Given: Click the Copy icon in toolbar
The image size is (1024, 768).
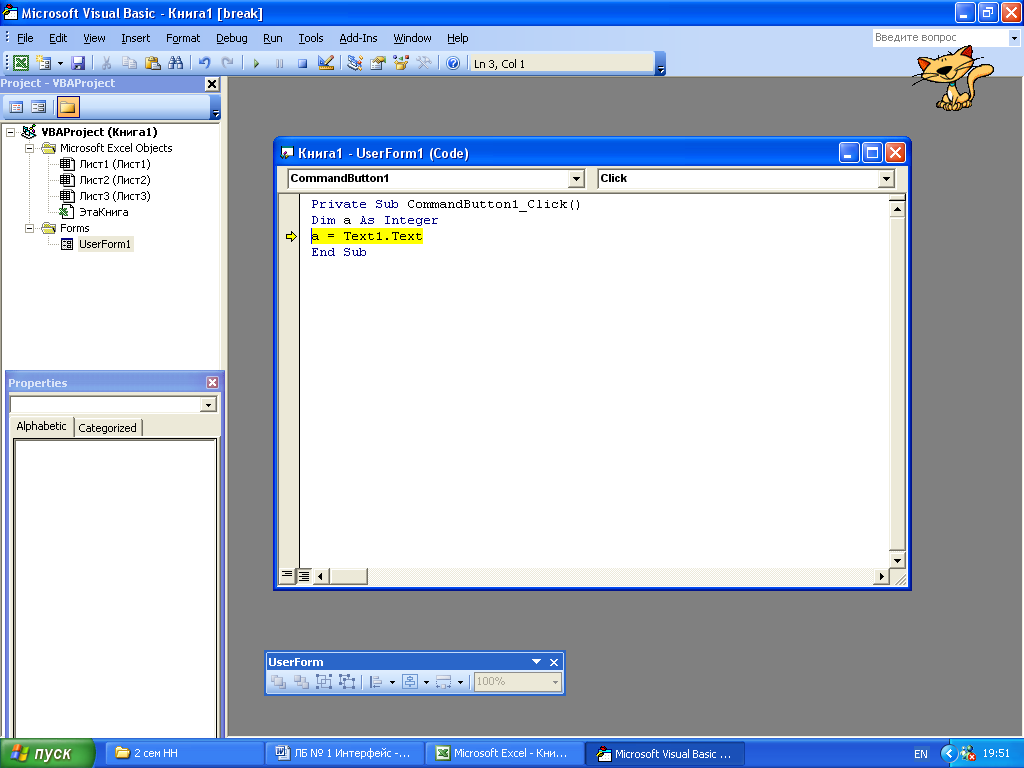Looking at the screenshot, I should [x=129, y=63].
